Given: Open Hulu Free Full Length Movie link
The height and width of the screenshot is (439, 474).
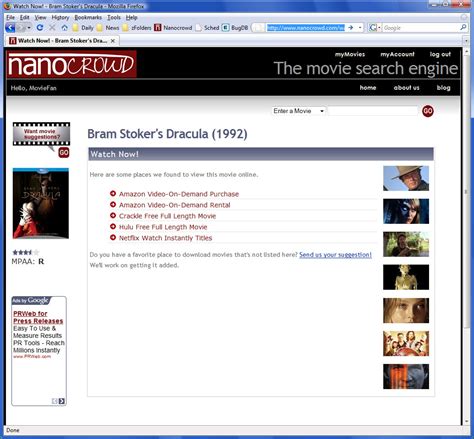Looking at the screenshot, I should point(163,227).
